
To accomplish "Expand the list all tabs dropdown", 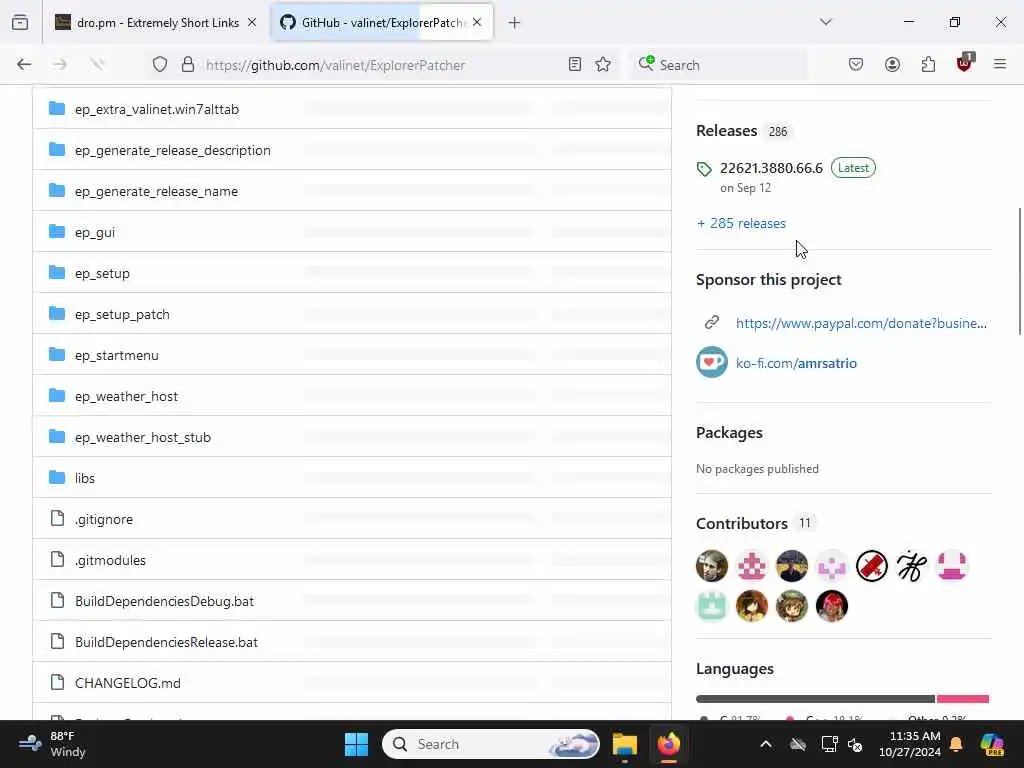I will (826, 22).
